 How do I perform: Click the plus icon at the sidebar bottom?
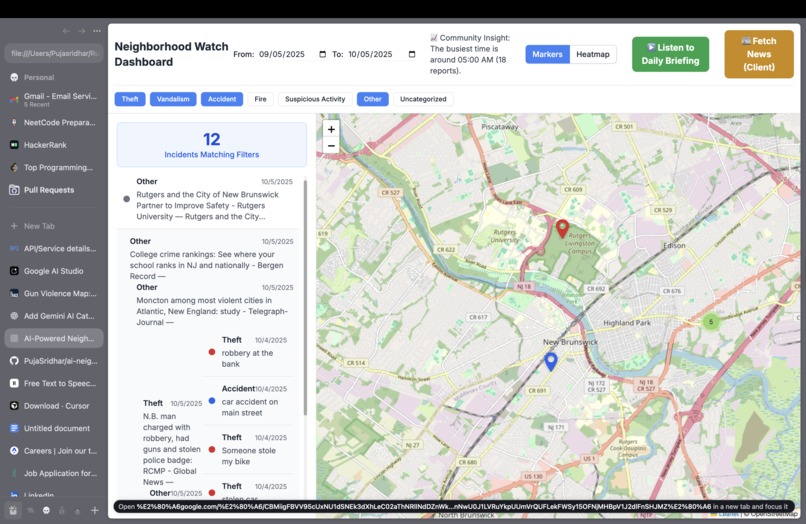(95, 510)
